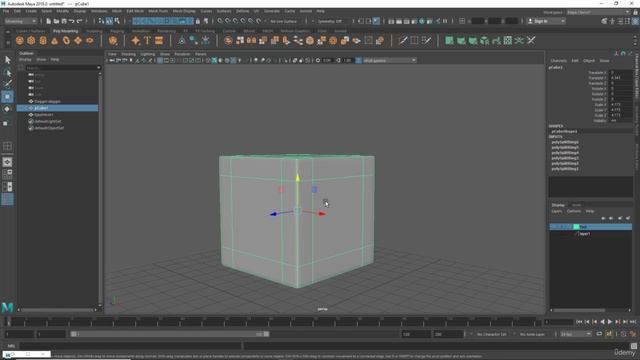Open the UV Editor shelf icon

507,40
